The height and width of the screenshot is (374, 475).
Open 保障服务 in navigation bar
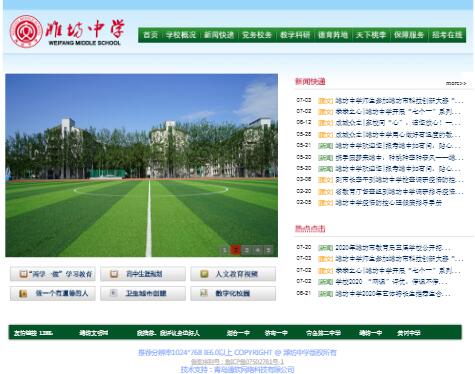coord(409,35)
